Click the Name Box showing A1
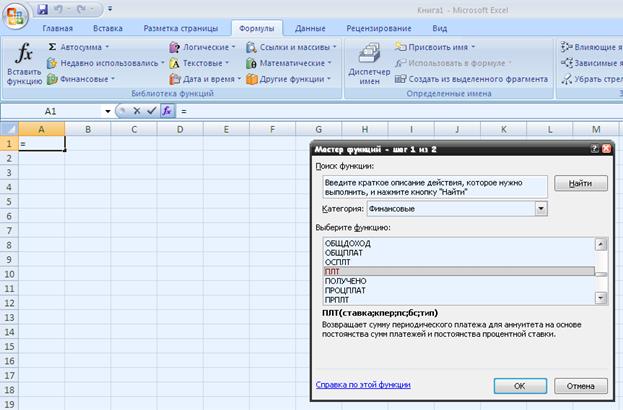The image size is (623, 410). click(x=52, y=112)
